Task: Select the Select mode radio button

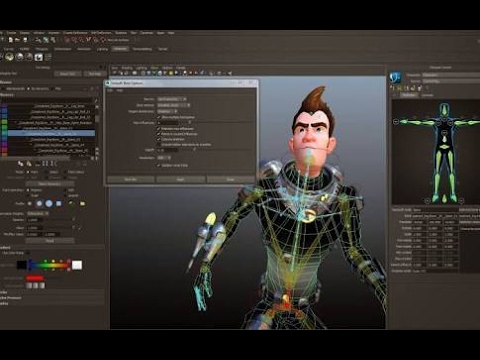Action: click(x=46, y=172)
